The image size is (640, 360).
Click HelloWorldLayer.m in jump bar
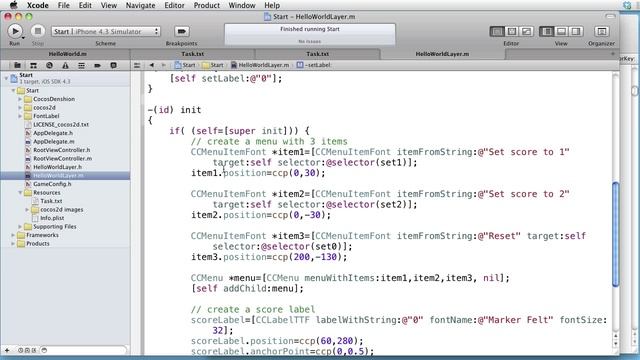pos(260,65)
